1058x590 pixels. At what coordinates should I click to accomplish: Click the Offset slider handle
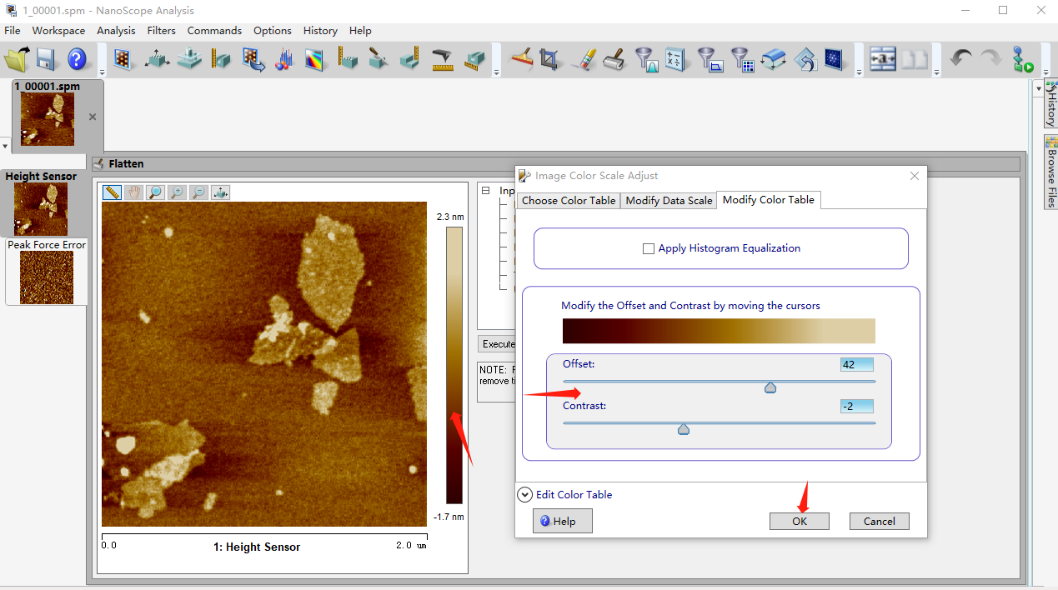pyautogui.click(x=770, y=387)
